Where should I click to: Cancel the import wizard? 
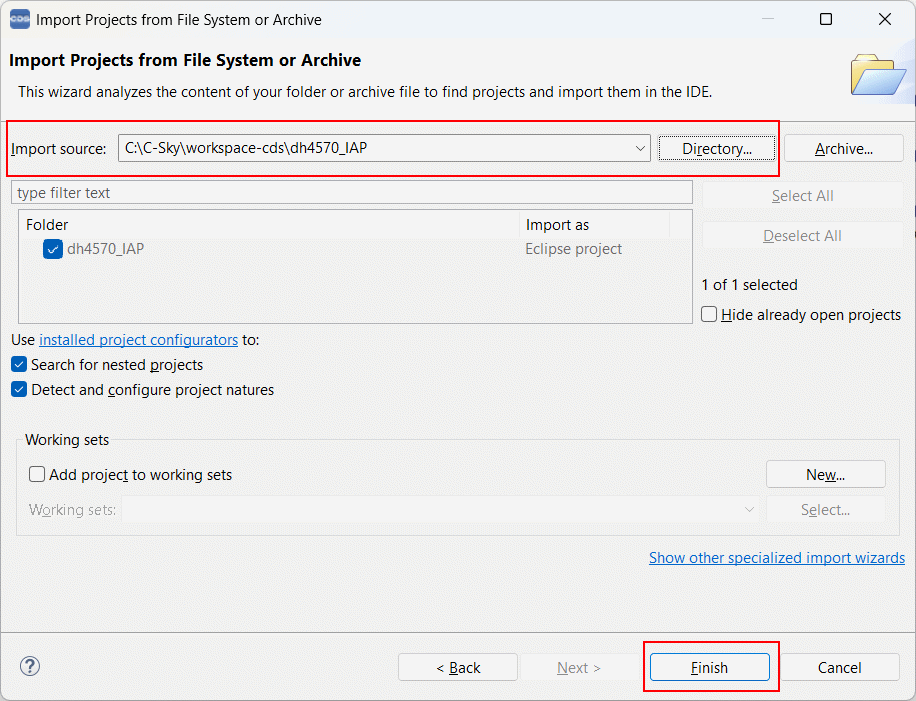click(x=839, y=667)
